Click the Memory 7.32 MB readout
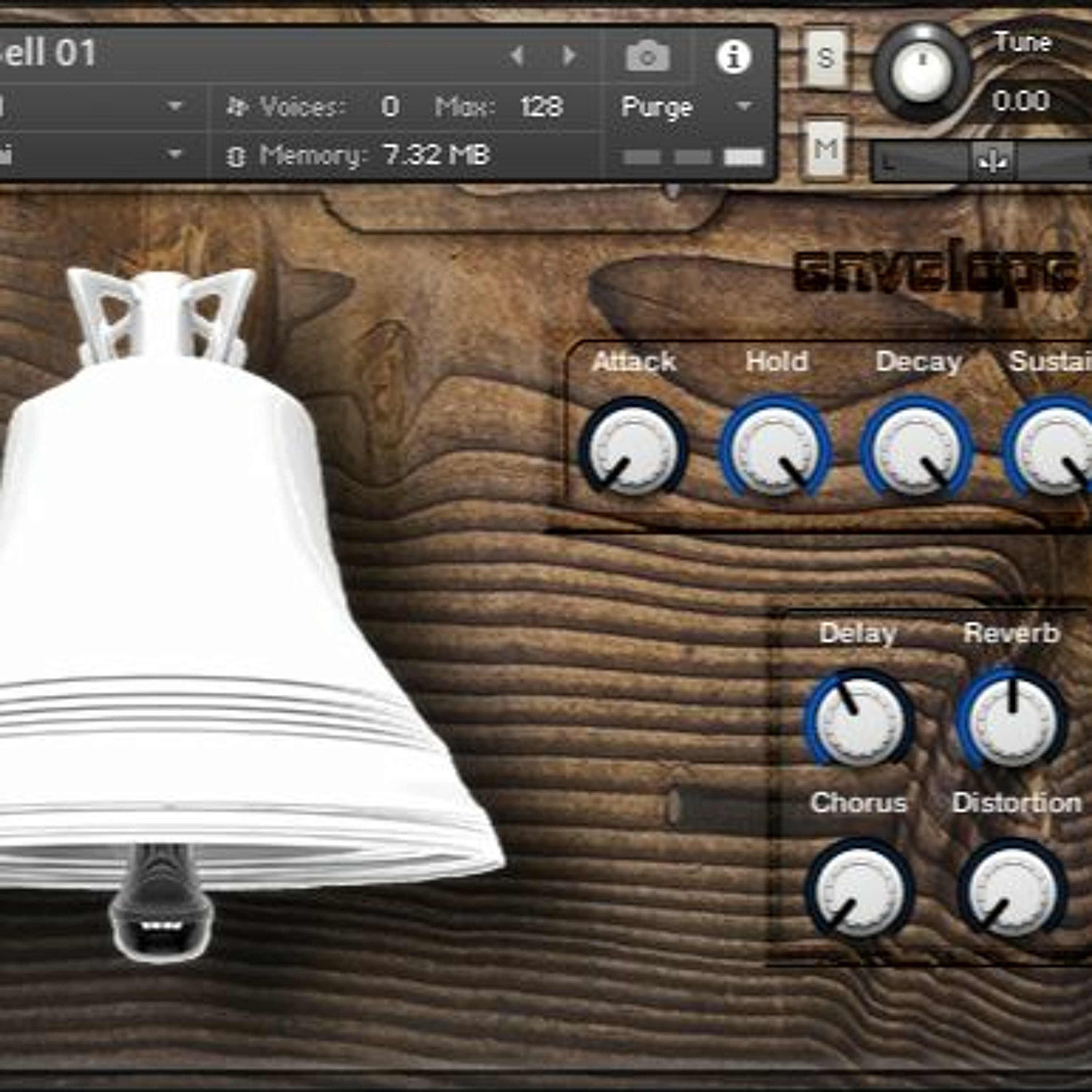 (x=436, y=154)
